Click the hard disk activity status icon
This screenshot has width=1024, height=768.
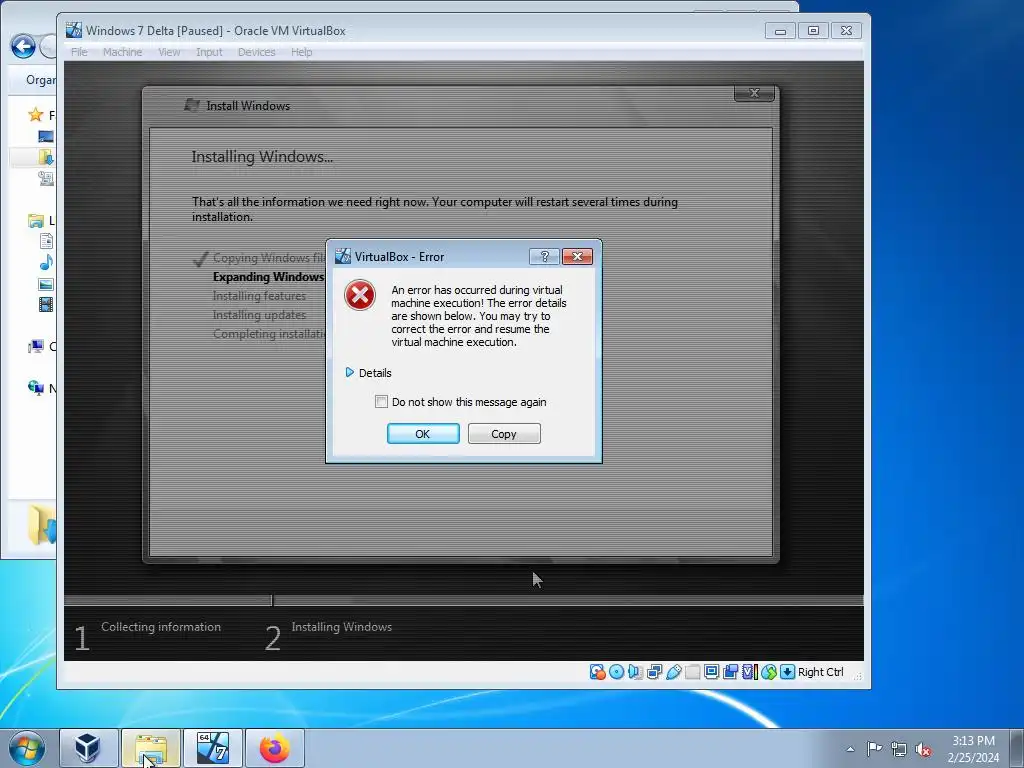(x=597, y=672)
